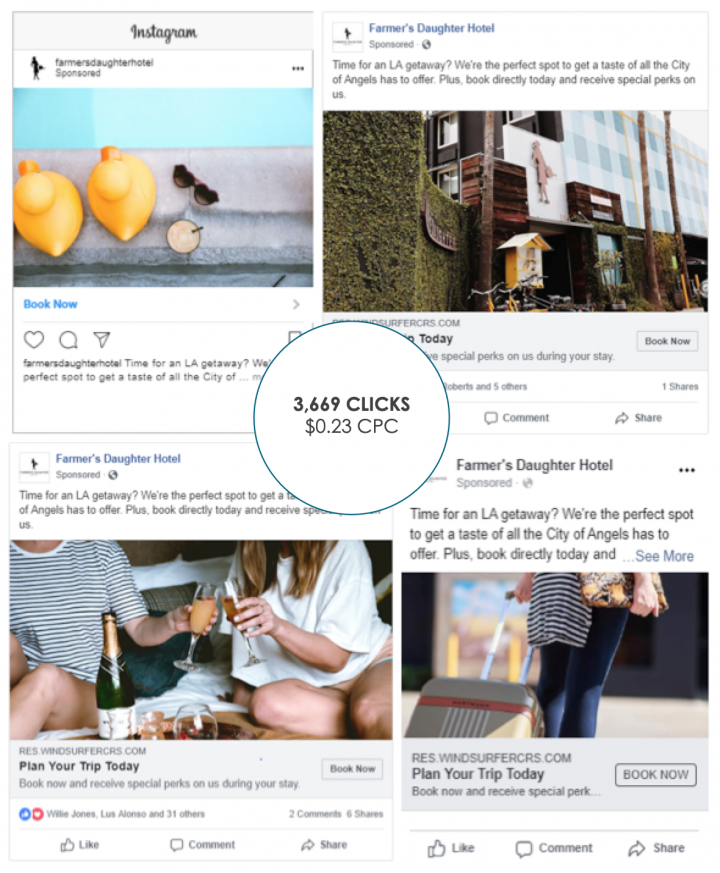720x873 pixels.
Task: Click Comment on the hotel exterior ad
Action: pyautogui.click(x=517, y=418)
